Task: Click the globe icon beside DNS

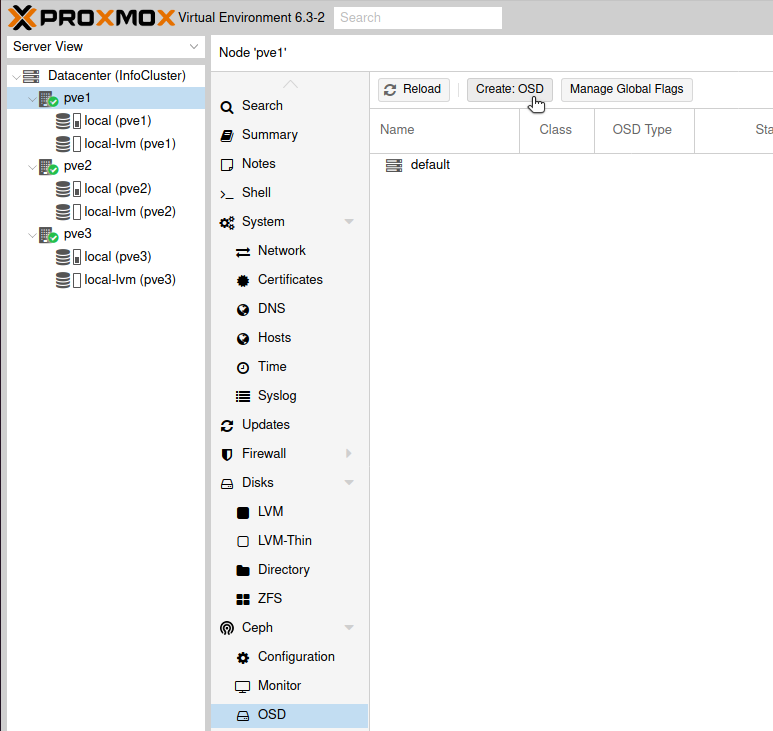Action: click(243, 310)
